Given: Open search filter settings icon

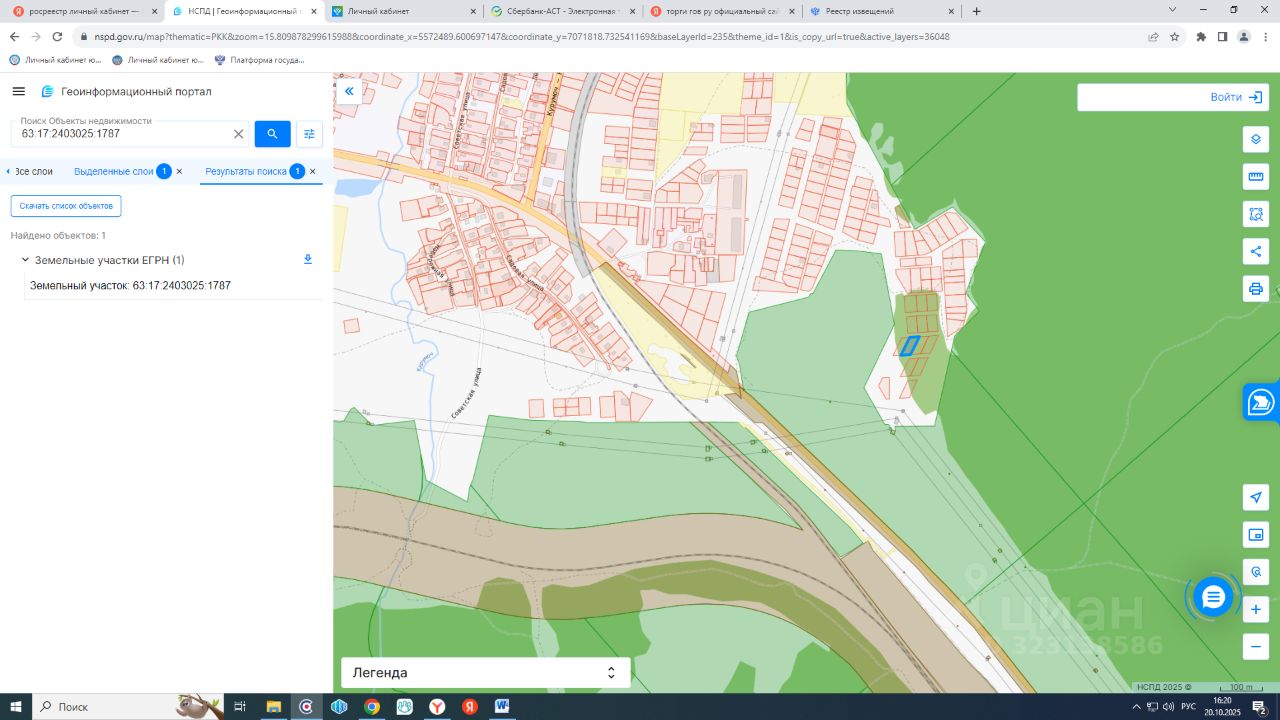Looking at the screenshot, I should 309,134.
